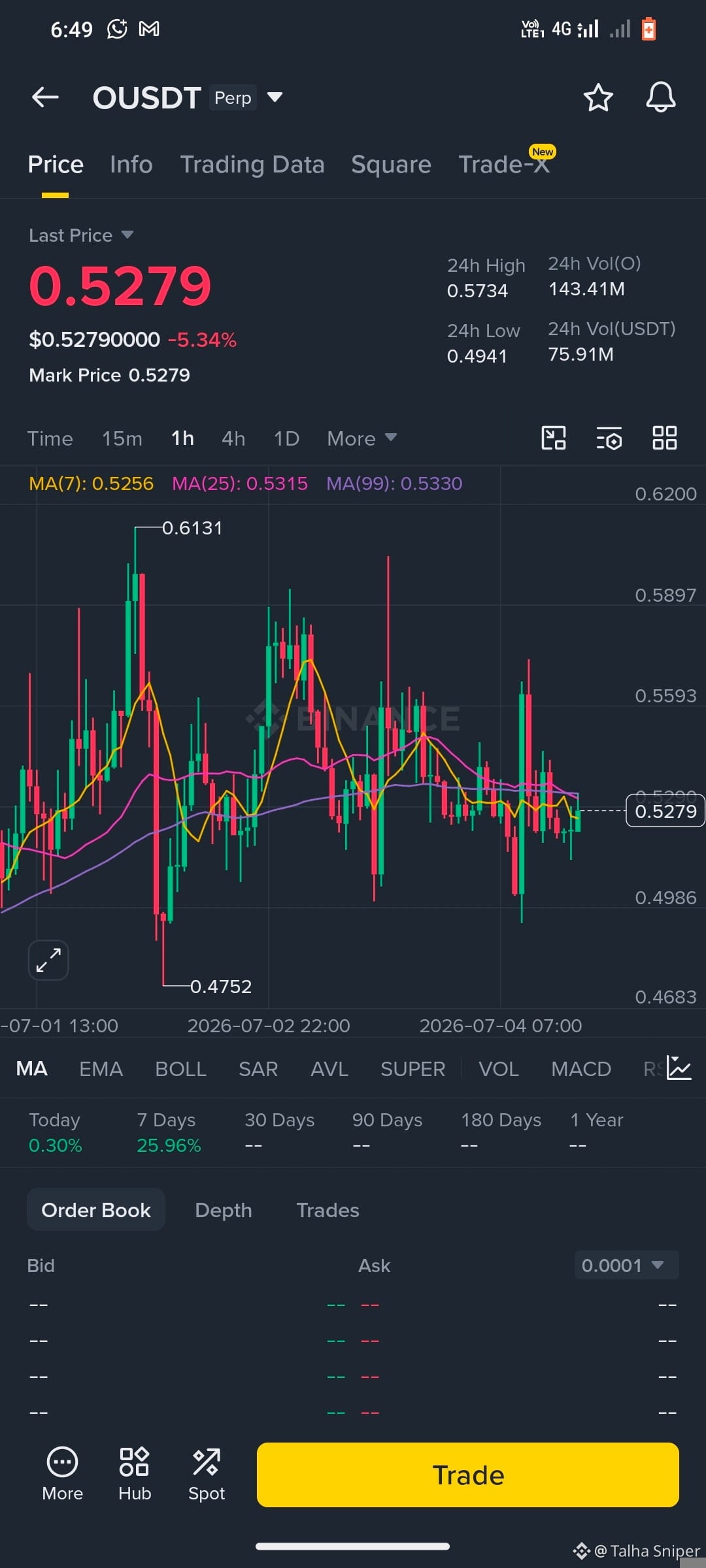Enable the VOL indicator

click(499, 1069)
